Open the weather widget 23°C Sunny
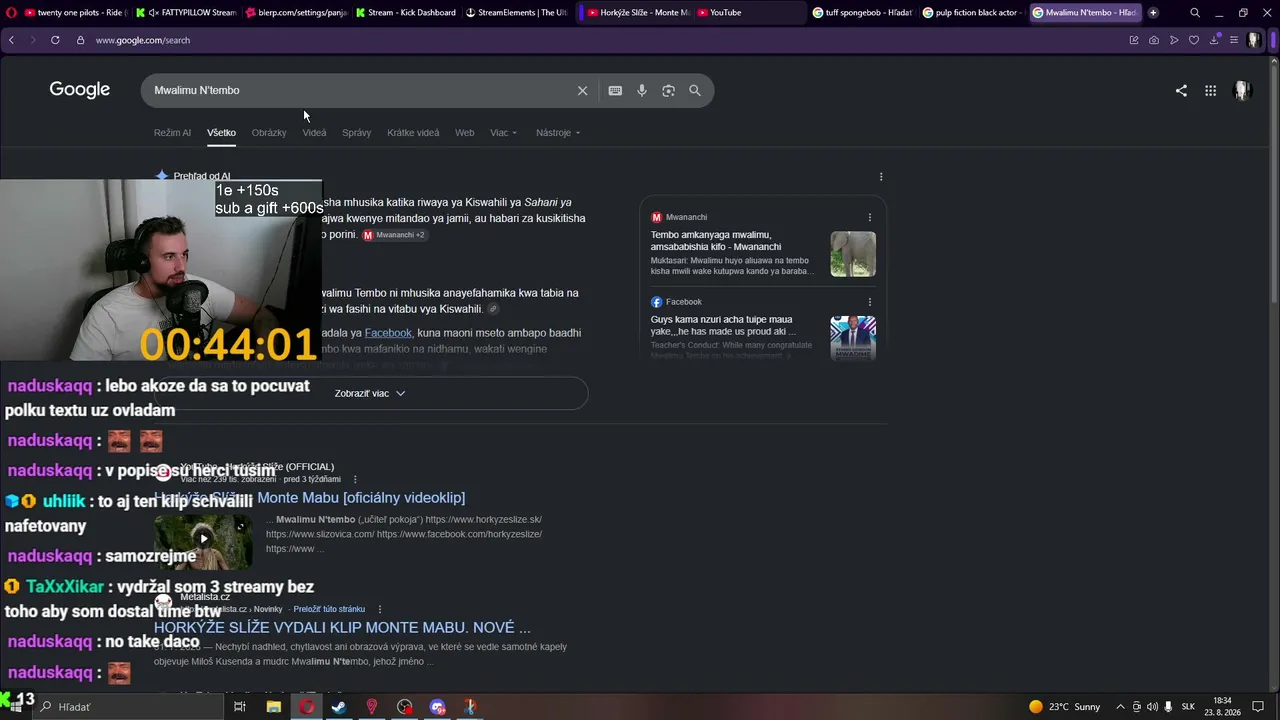This screenshot has width=1280, height=720. 1065,707
